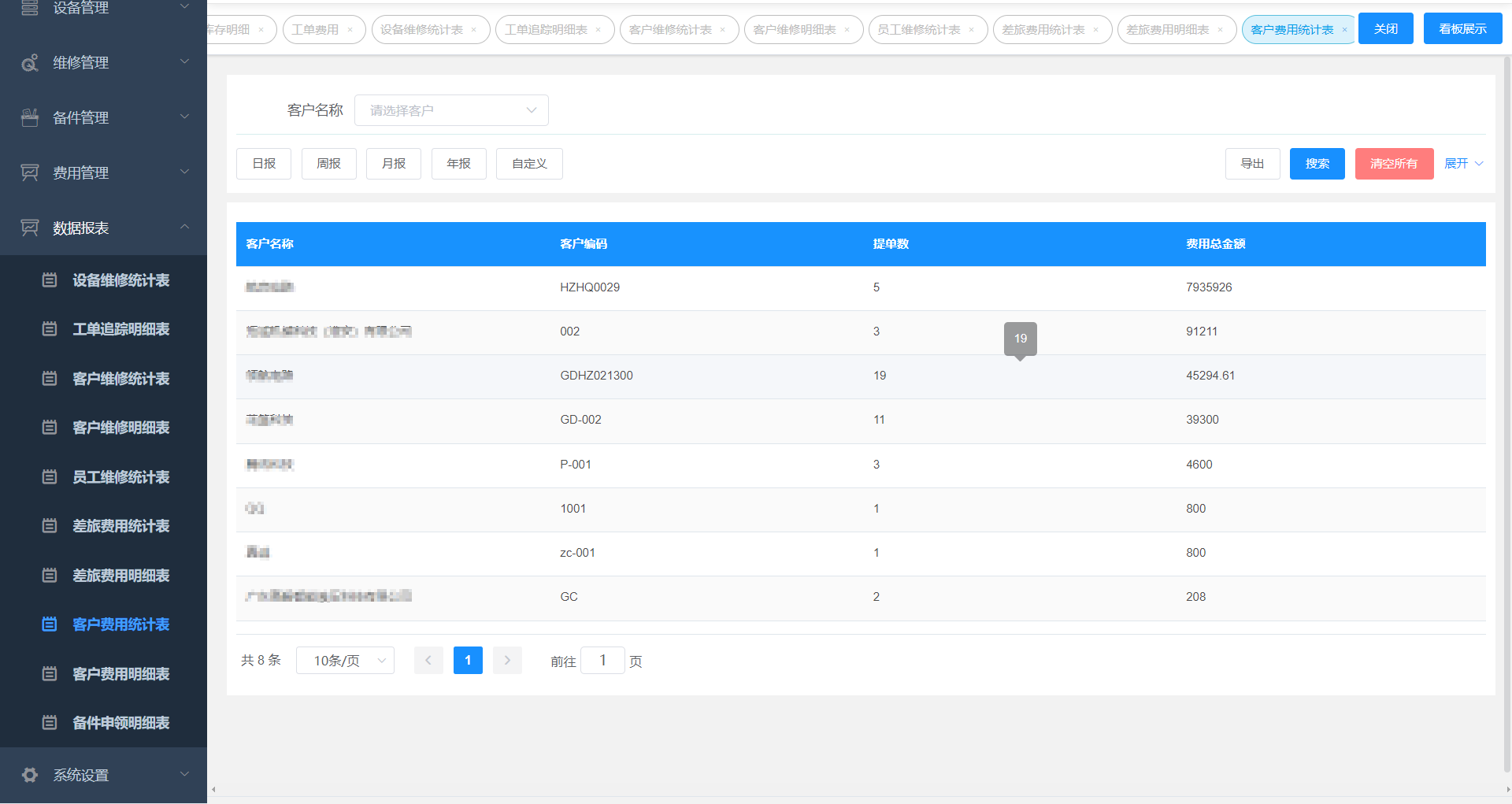Open the 请选择客户 customer dropdown
Image resolution: width=1512 pixels, height=804 pixels.
[x=451, y=110]
